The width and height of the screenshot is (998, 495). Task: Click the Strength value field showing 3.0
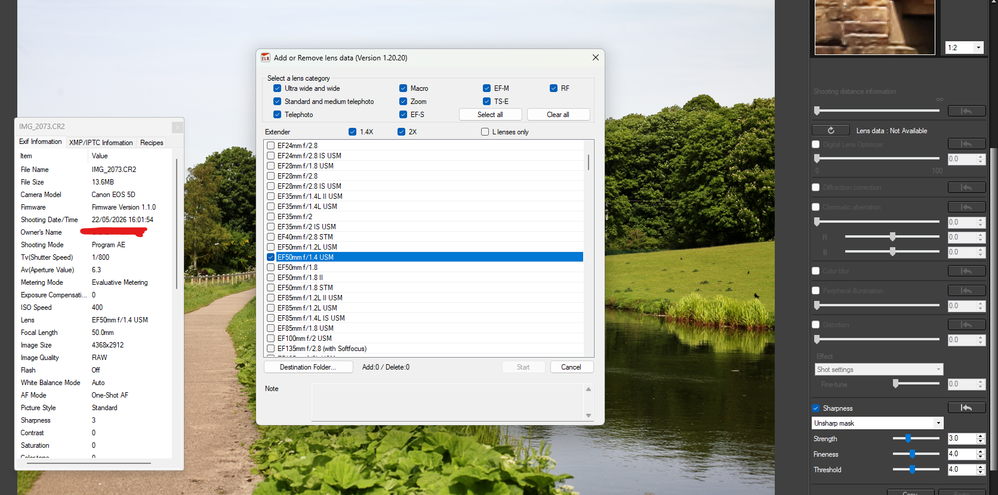point(961,438)
